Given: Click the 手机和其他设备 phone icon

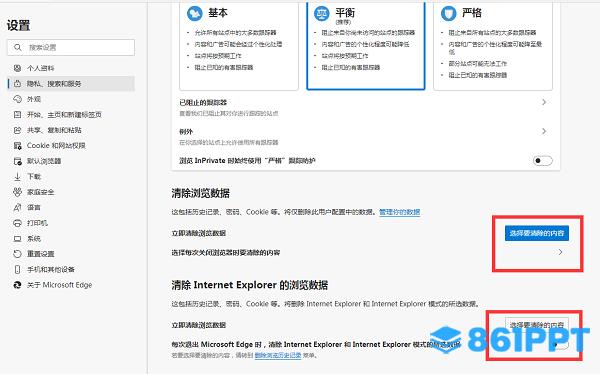Looking at the screenshot, I should click(17, 269).
